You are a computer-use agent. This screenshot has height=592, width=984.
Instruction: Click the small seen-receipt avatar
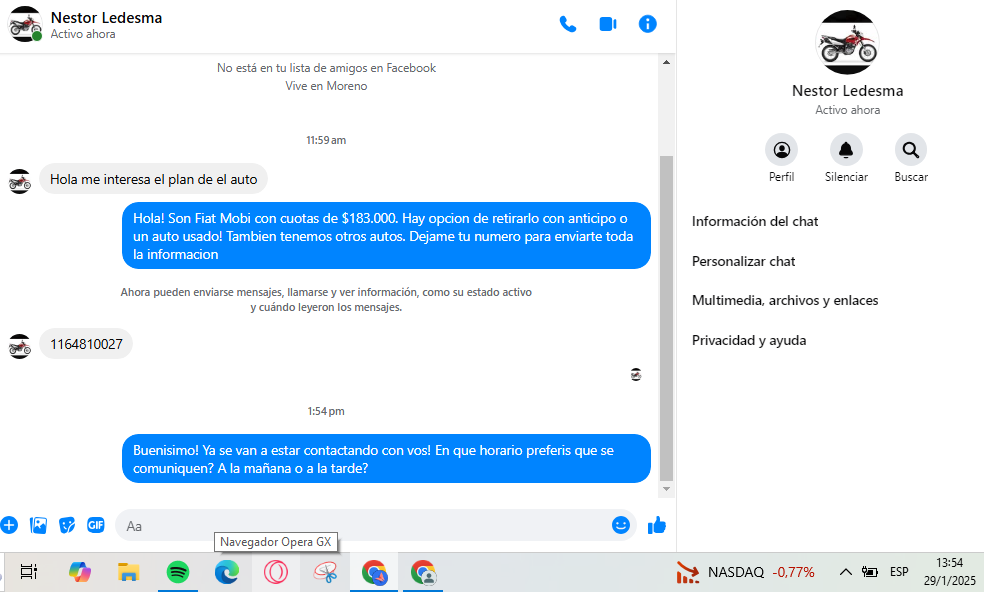click(636, 375)
